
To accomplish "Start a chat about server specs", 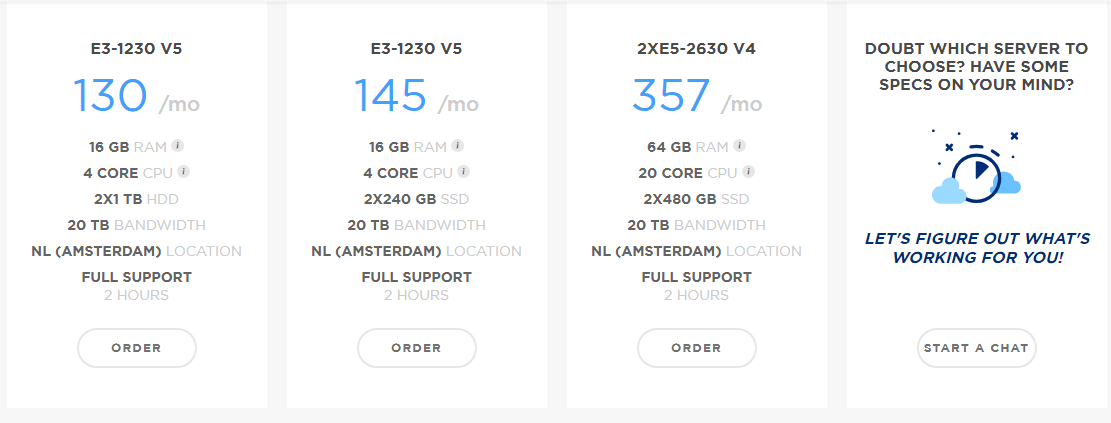I will pos(976,348).
